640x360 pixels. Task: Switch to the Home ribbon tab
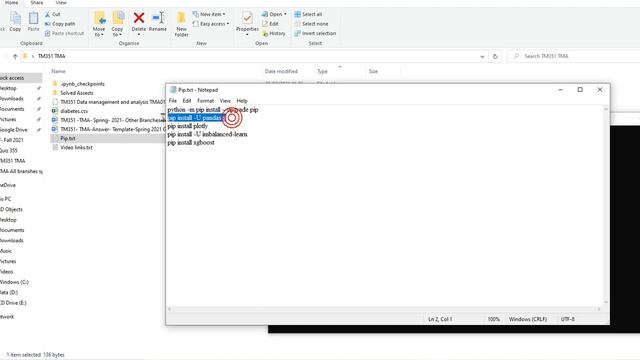[11, 2]
